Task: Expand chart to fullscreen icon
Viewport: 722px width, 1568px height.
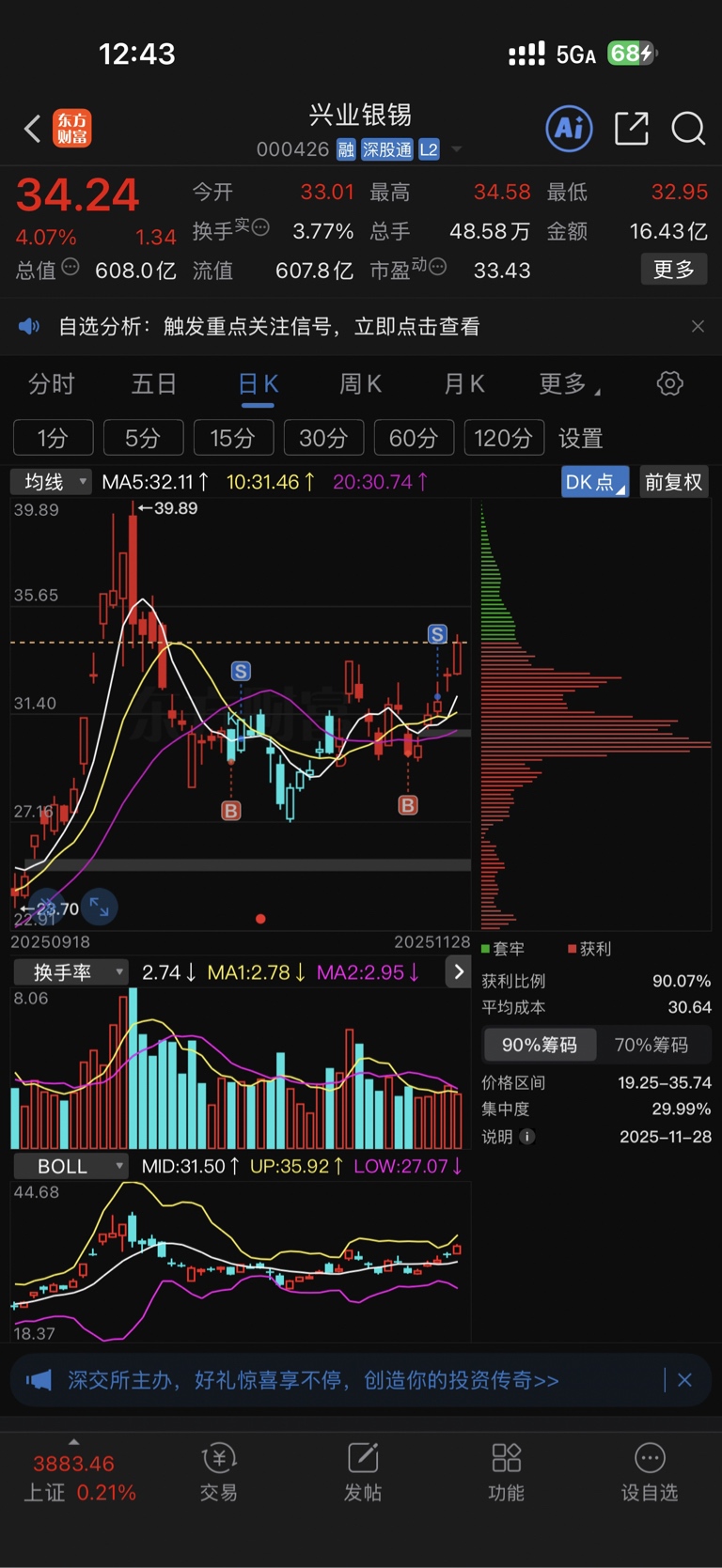Action: coord(99,907)
